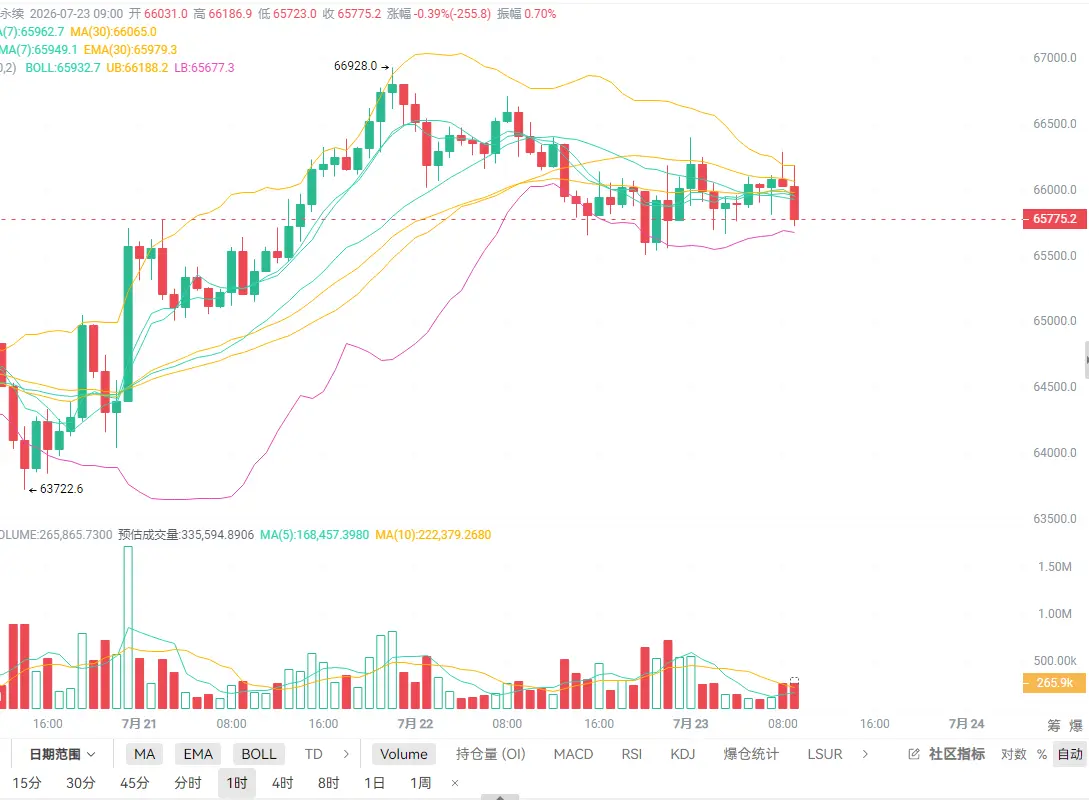Switch to 对数 logarithmic scale
This screenshot has width=1089, height=800.
[x=1013, y=754]
